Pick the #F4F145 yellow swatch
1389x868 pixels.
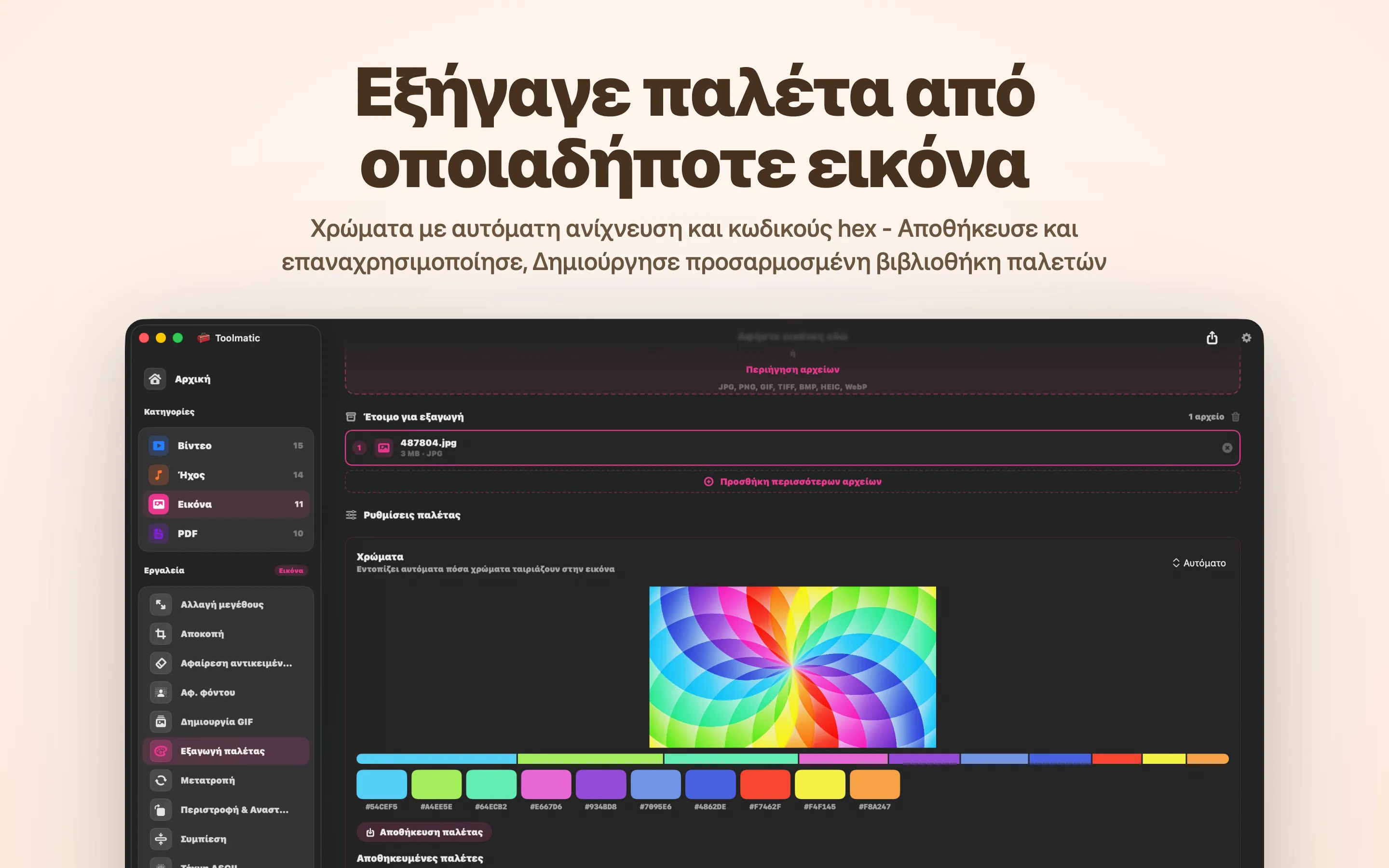tap(820, 784)
